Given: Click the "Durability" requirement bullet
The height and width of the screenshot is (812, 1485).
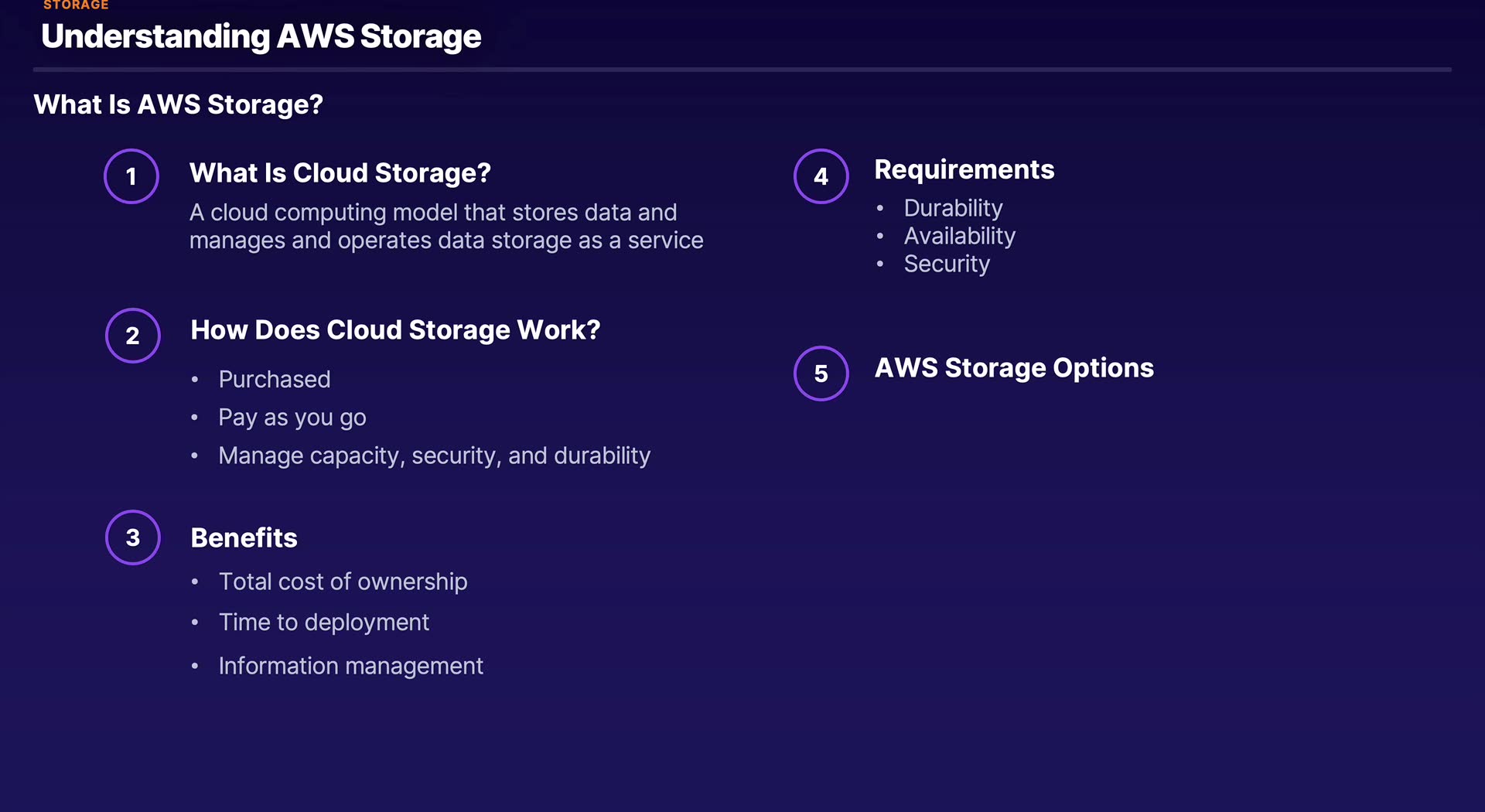Looking at the screenshot, I should pos(953,208).
